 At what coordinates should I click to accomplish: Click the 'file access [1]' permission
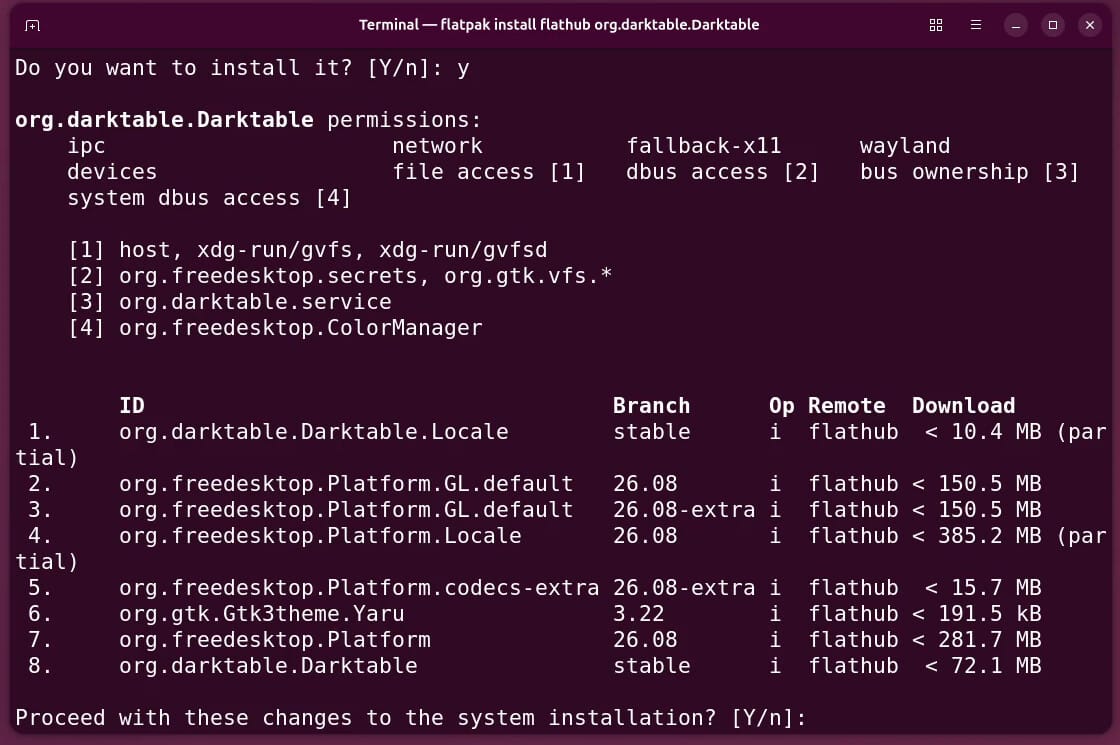tap(489, 171)
